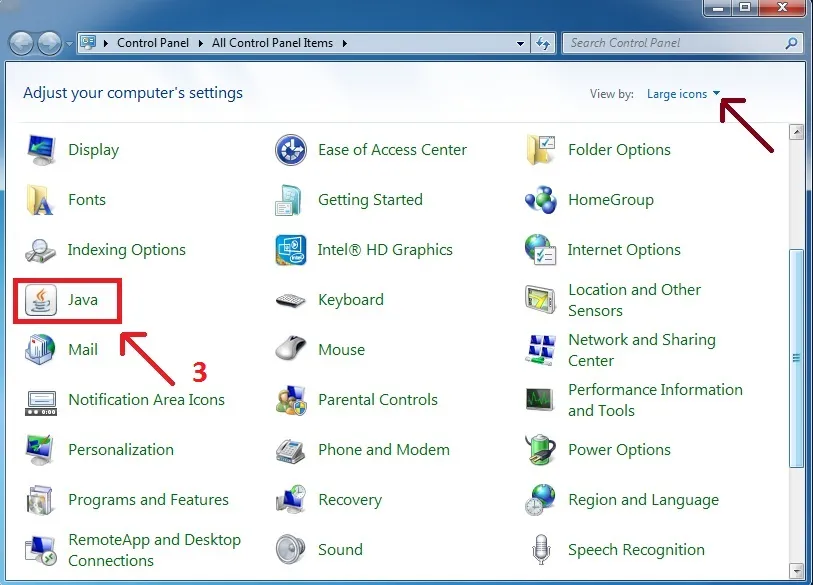Open the Sound settings
The height and width of the screenshot is (585, 813).
(340, 550)
